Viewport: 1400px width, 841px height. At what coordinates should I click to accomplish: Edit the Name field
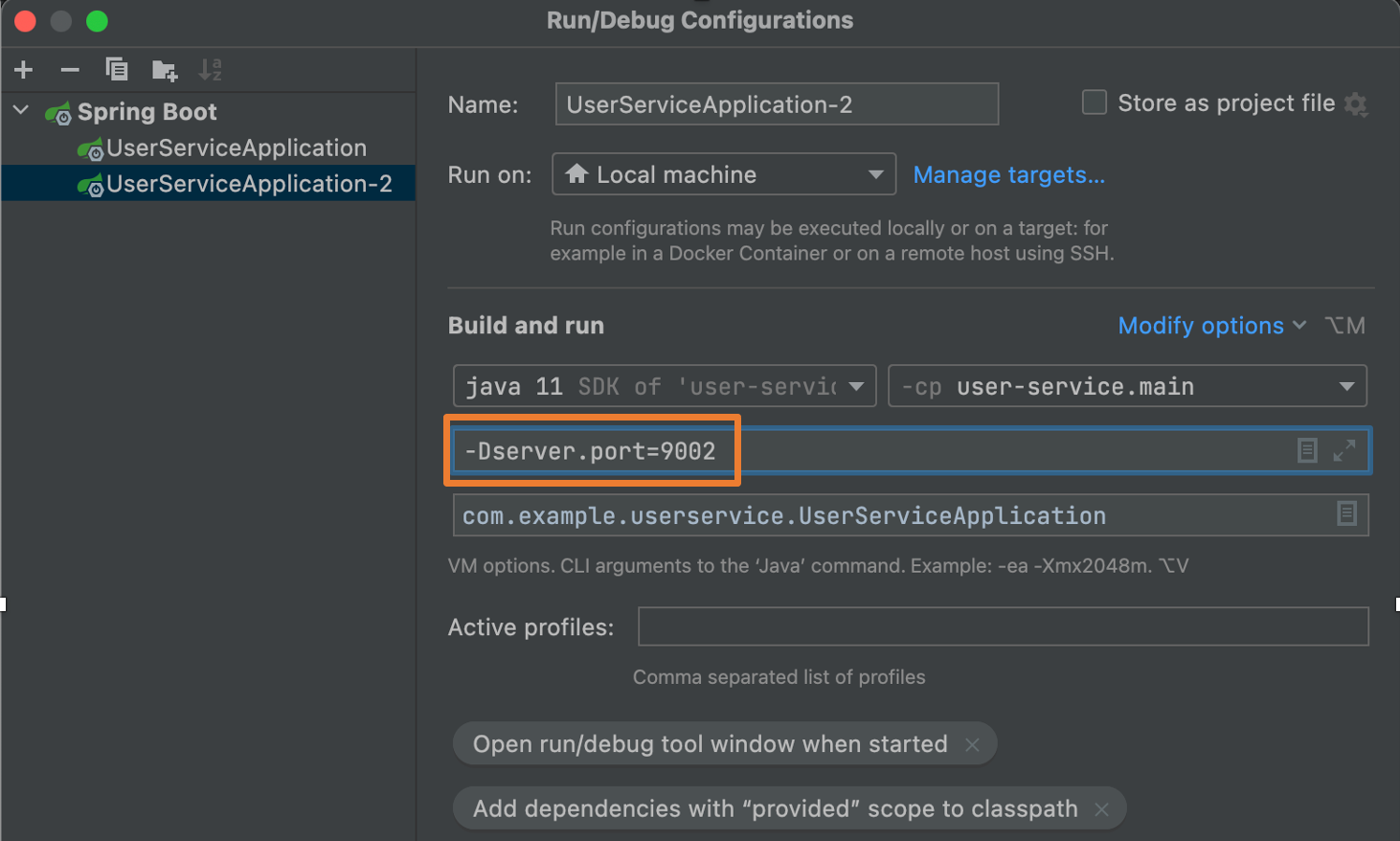pos(777,104)
